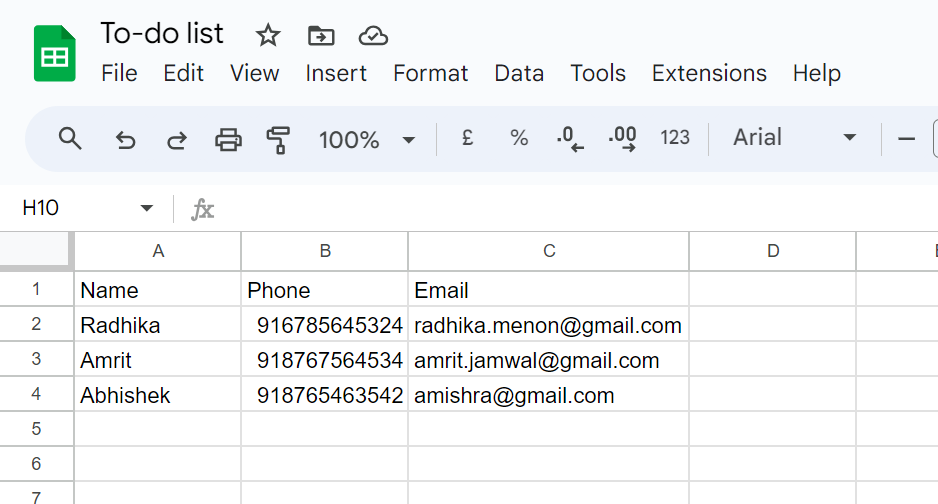This screenshot has height=504, width=938.
Task: Format as currency with pound icon
Action: point(467,139)
